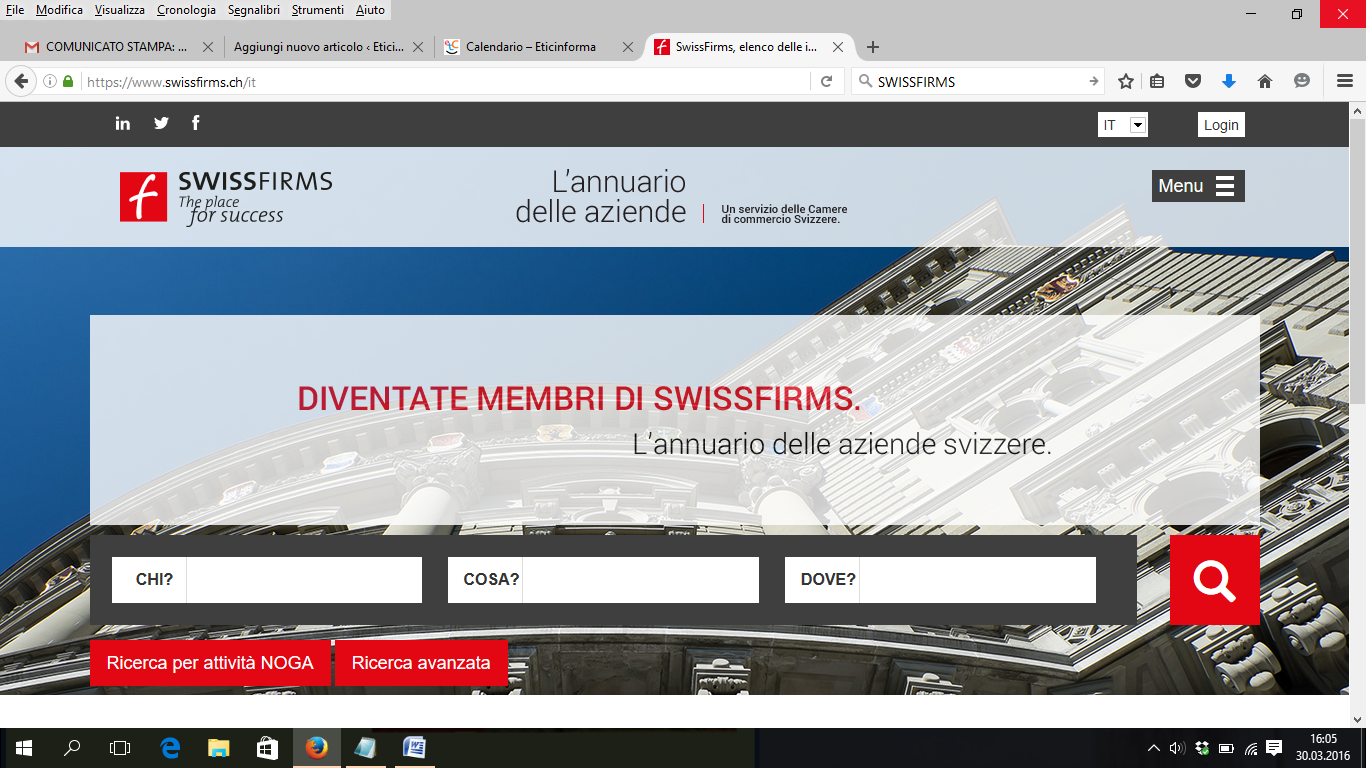Open the IT language dropdown
The image size is (1366, 768).
[x=1123, y=125]
